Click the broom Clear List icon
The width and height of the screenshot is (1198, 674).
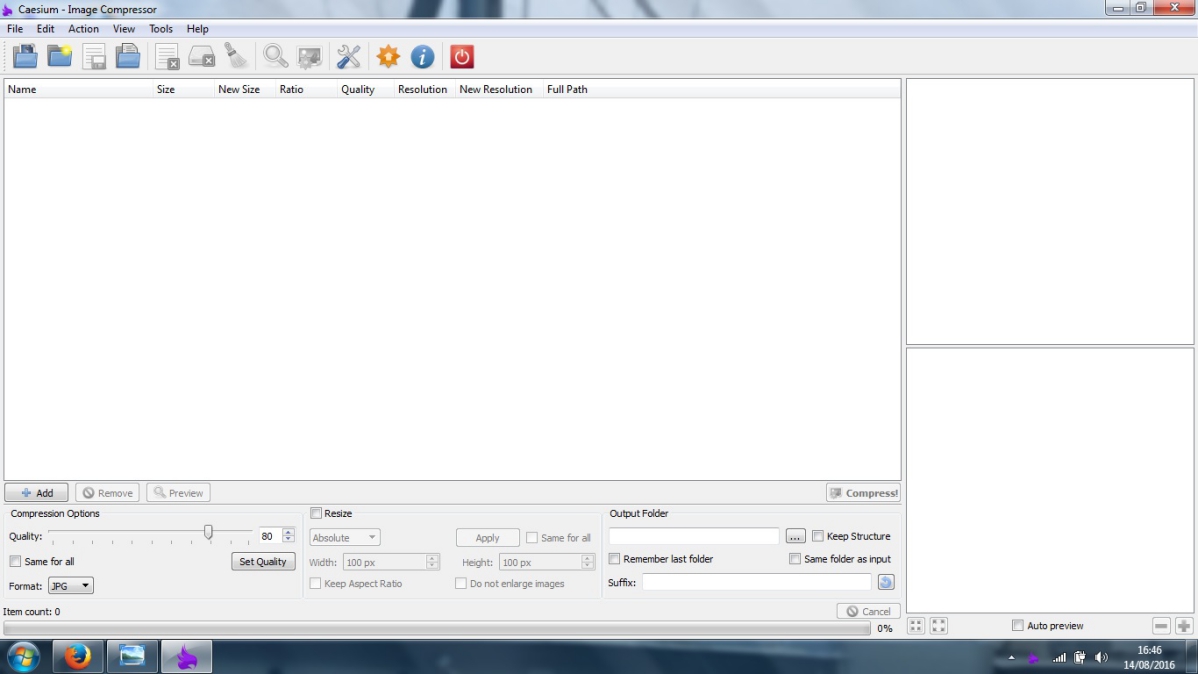(235, 57)
